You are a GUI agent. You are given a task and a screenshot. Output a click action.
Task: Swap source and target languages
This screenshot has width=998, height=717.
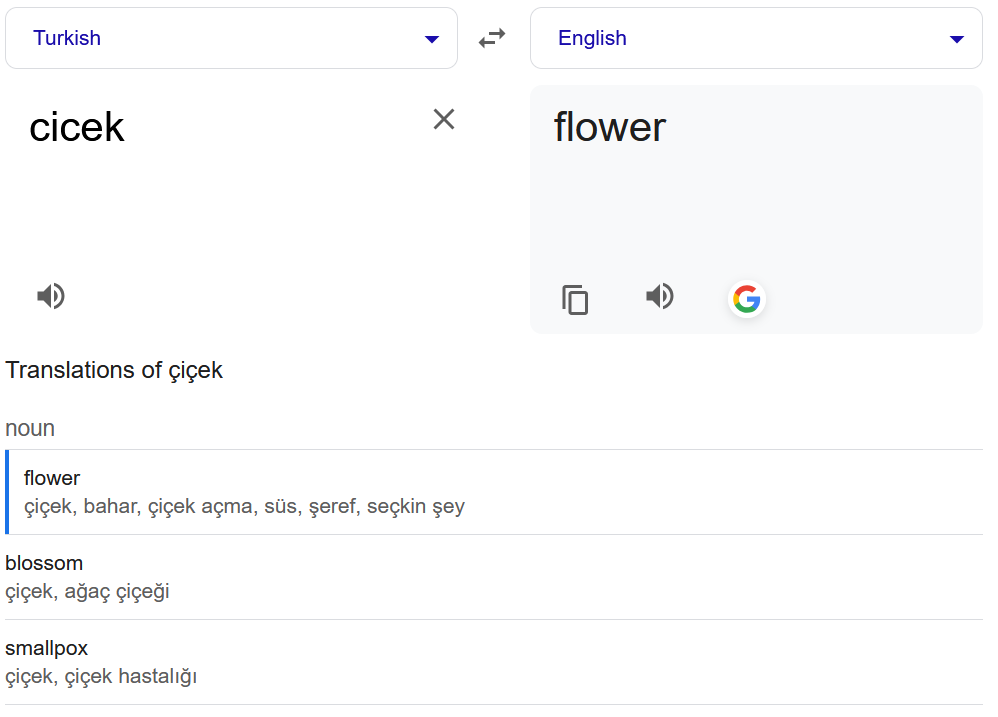[491, 39]
